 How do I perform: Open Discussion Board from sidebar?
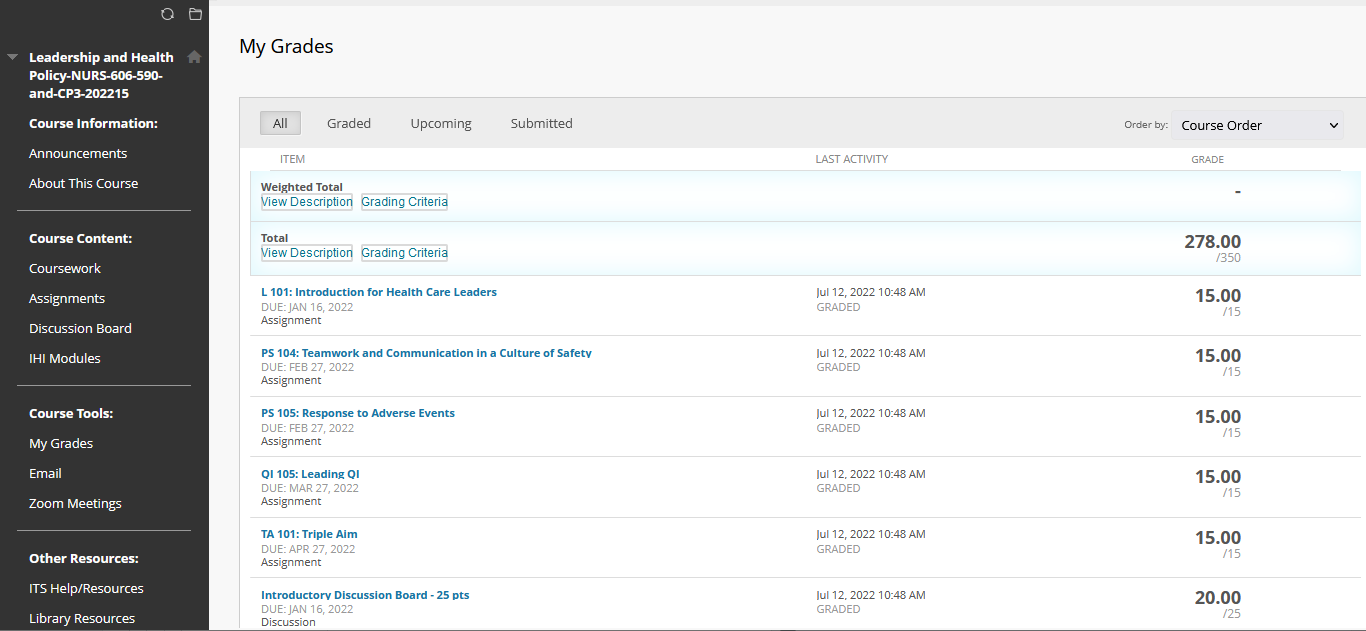[x=80, y=328]
